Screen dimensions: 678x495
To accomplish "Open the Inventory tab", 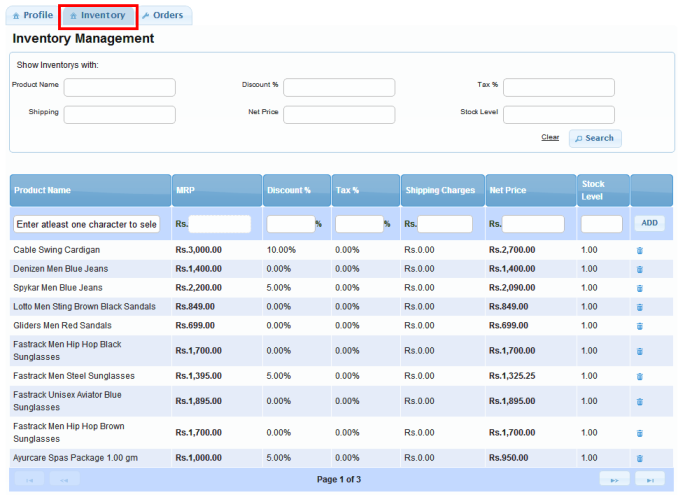I will [99, 16].
